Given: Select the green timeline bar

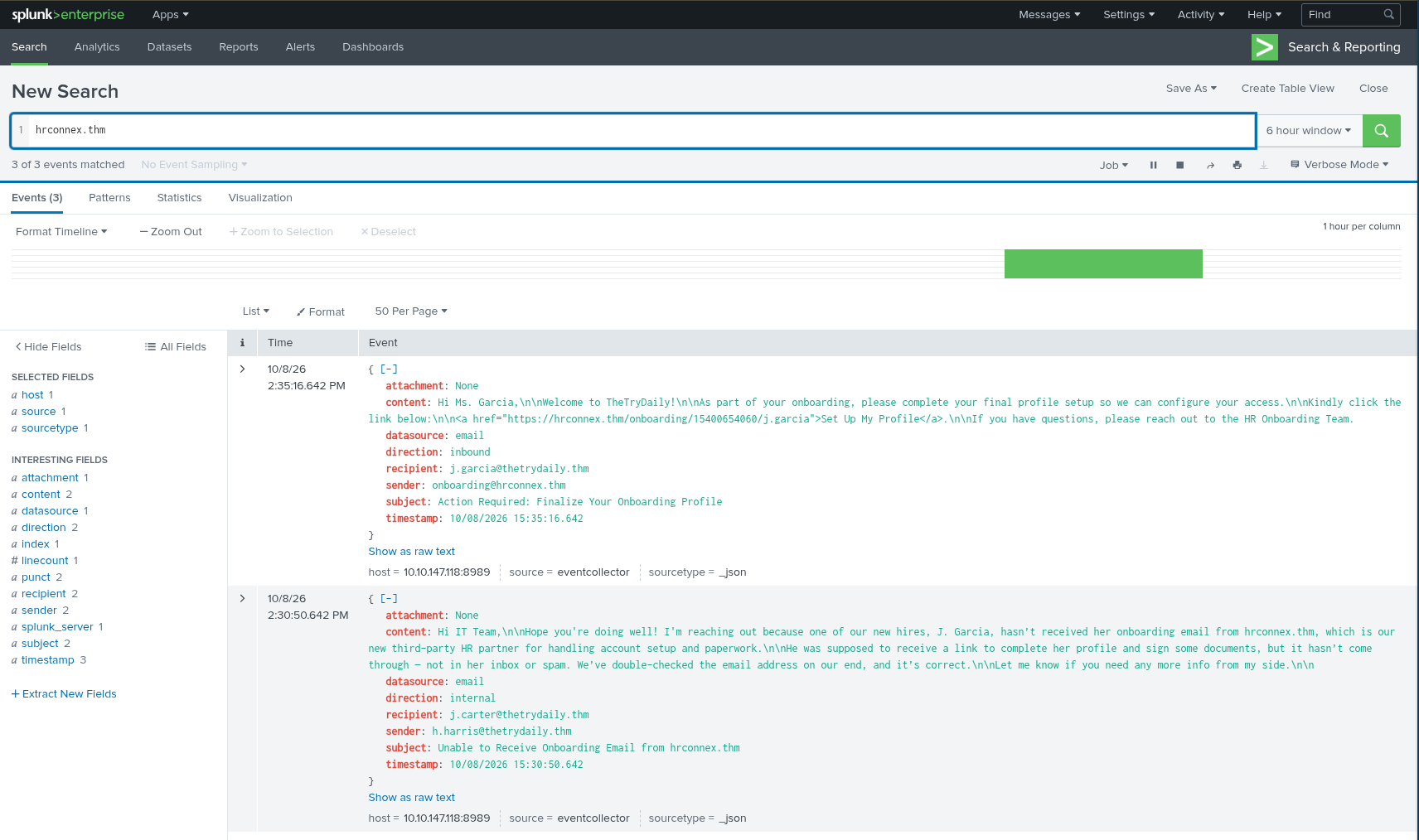Looking at the screenshot, I should pos(1103,264).
